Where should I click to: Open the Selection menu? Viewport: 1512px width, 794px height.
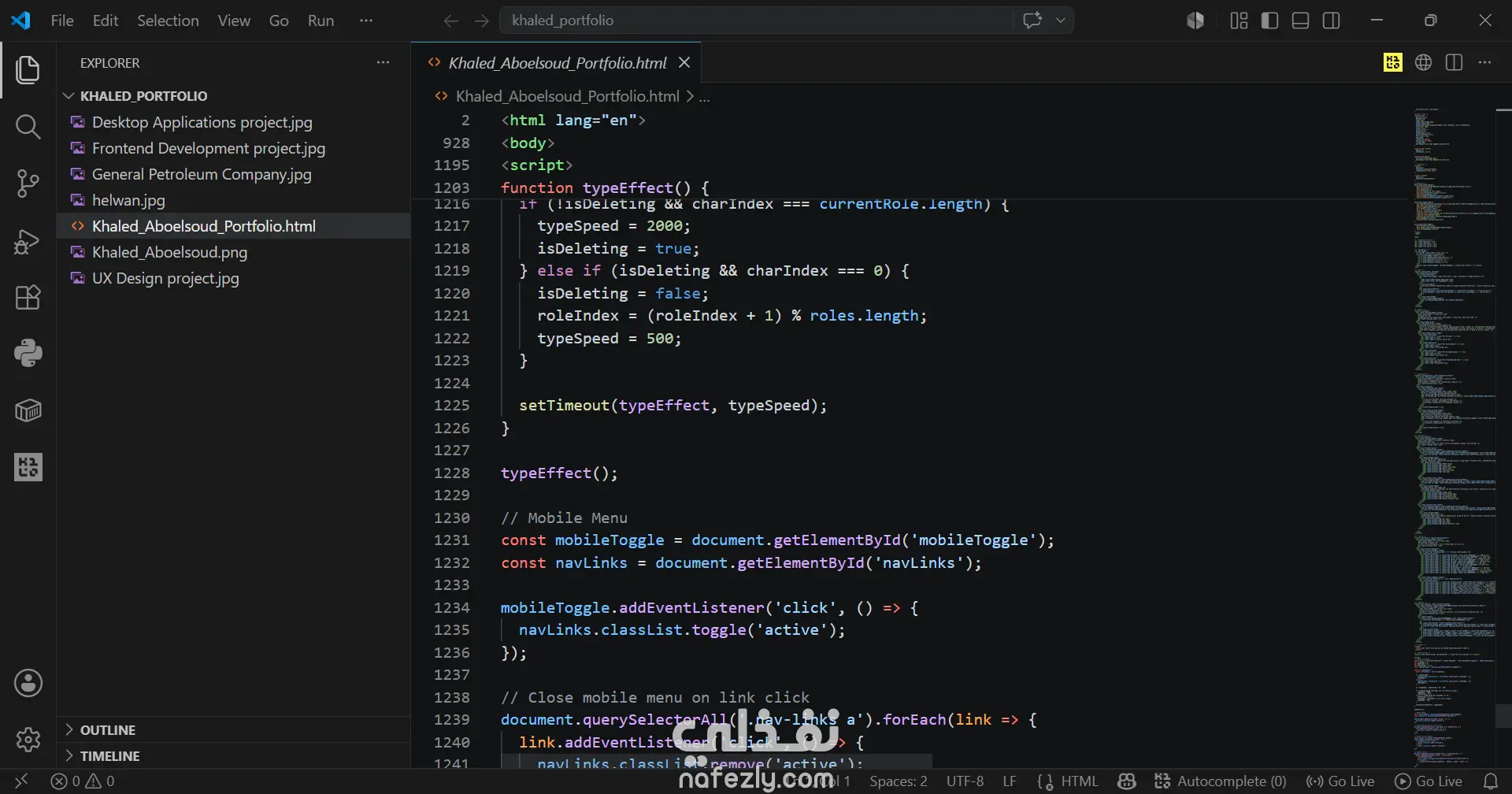[x=168, y=20]
